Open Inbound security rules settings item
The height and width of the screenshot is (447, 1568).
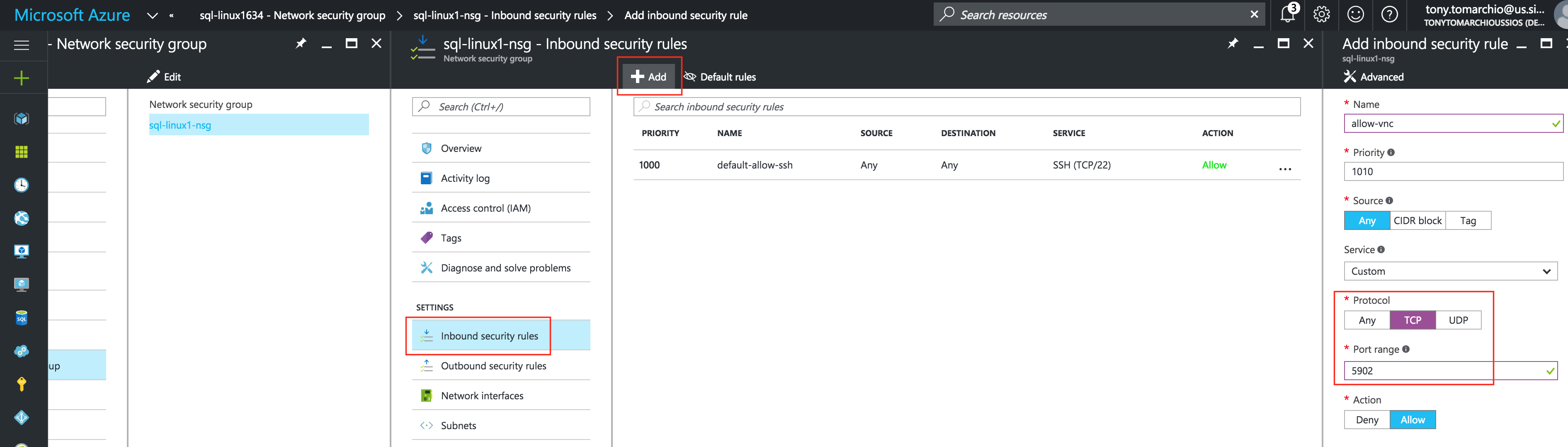(501, 335)
